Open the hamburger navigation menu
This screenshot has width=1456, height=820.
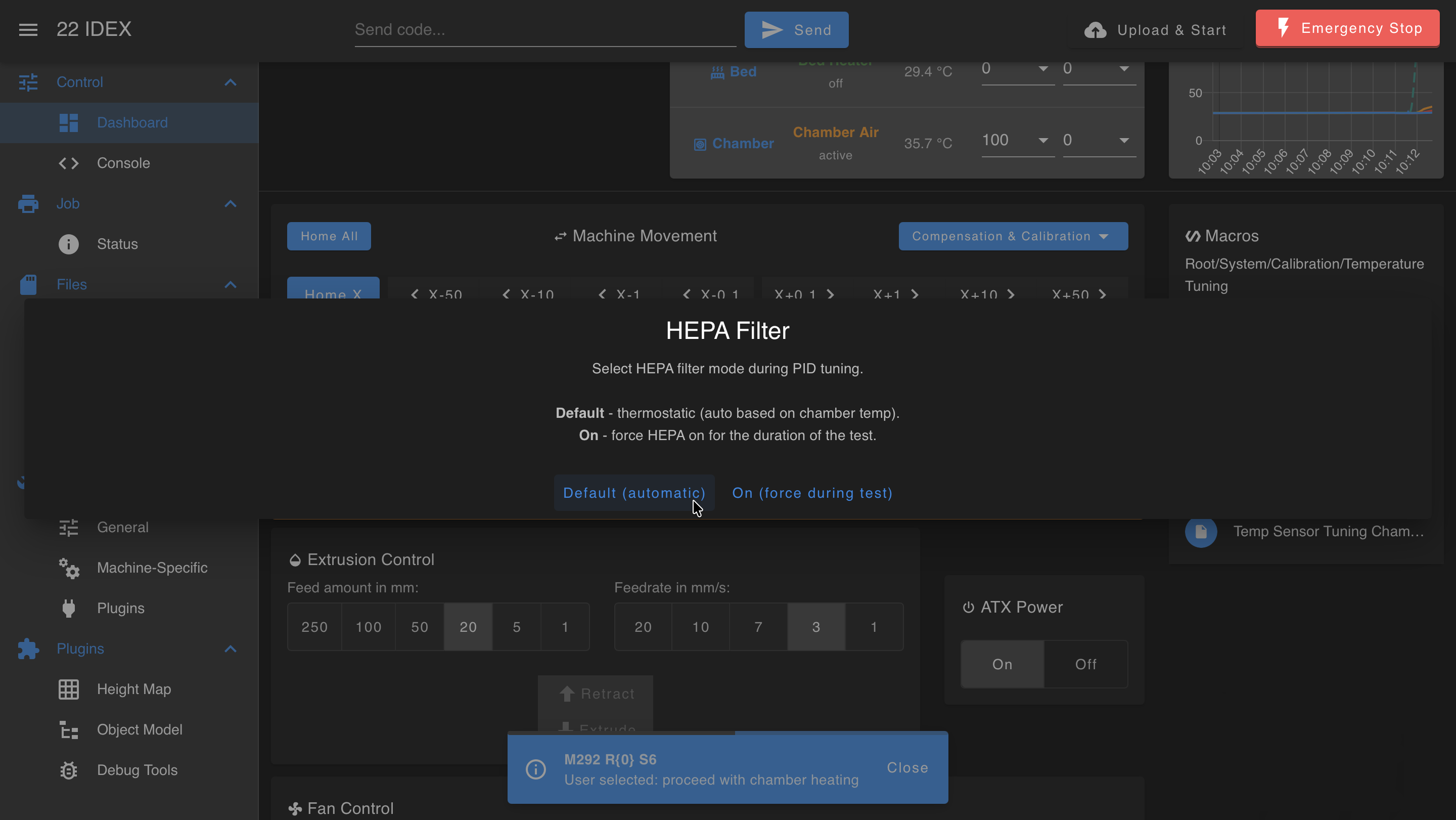(x=28, y=29)
